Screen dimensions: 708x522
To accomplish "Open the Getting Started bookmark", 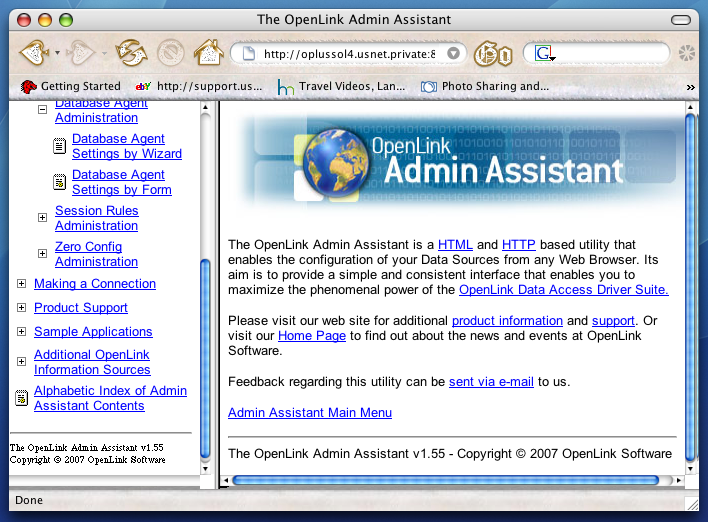I will (70, 87).
